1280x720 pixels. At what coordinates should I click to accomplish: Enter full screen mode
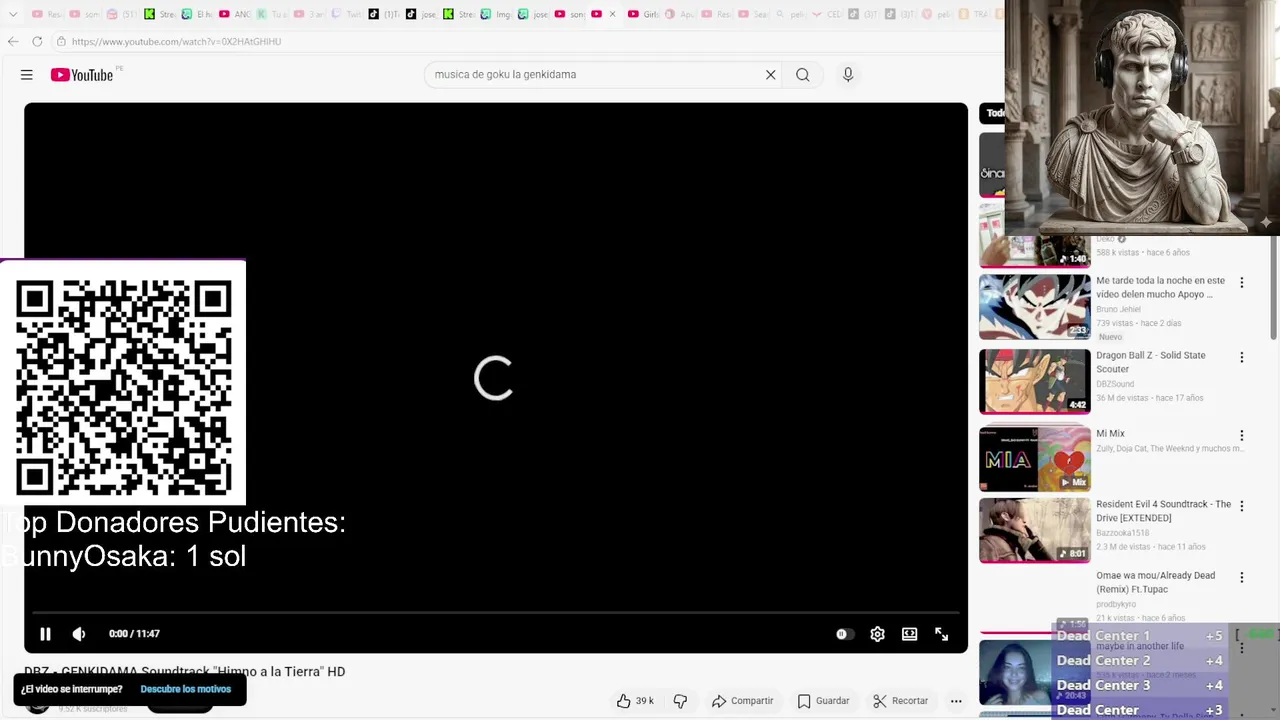pyautogui.click(x=941, y=634)
